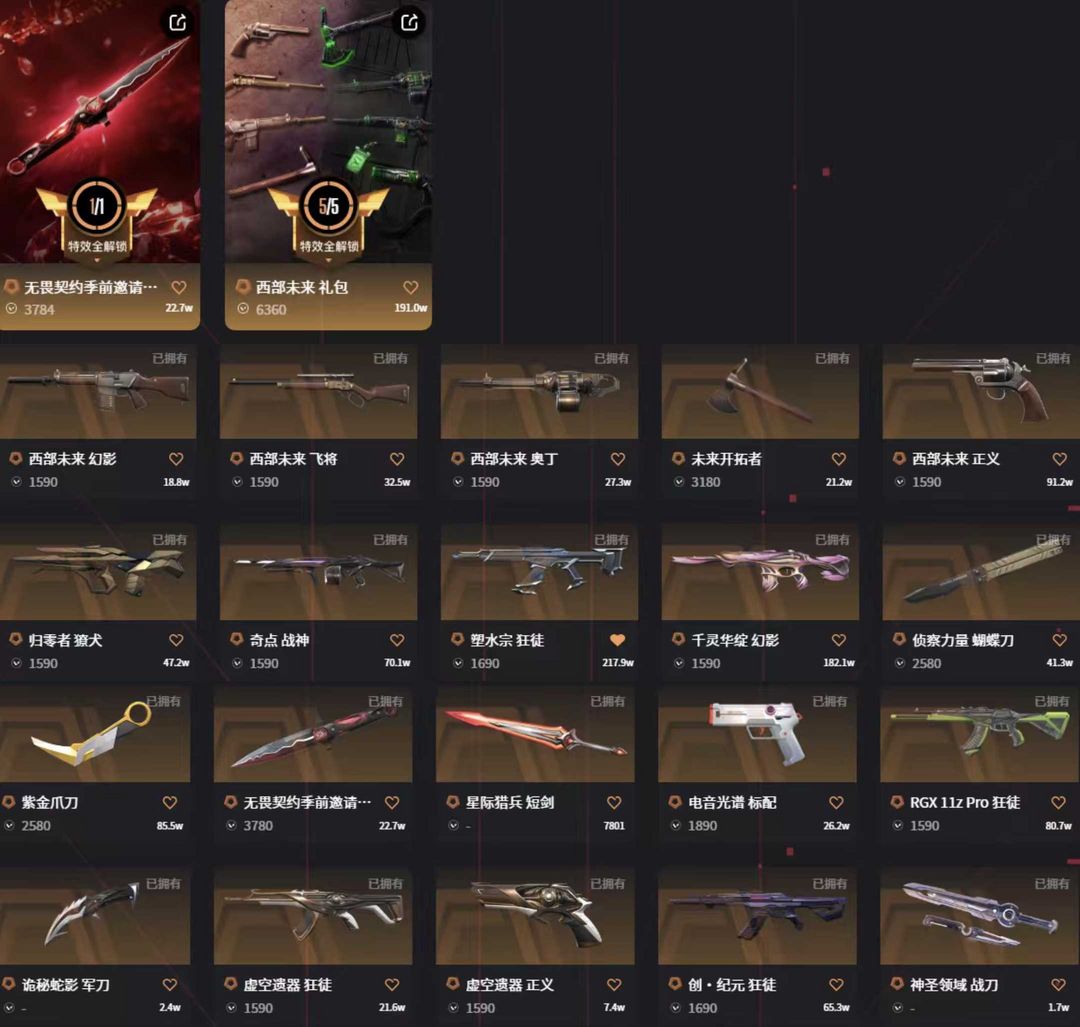Open the 虚空遗器 正义 pistol thumbnail
1080x1027 pixels.
coord(534,917)
